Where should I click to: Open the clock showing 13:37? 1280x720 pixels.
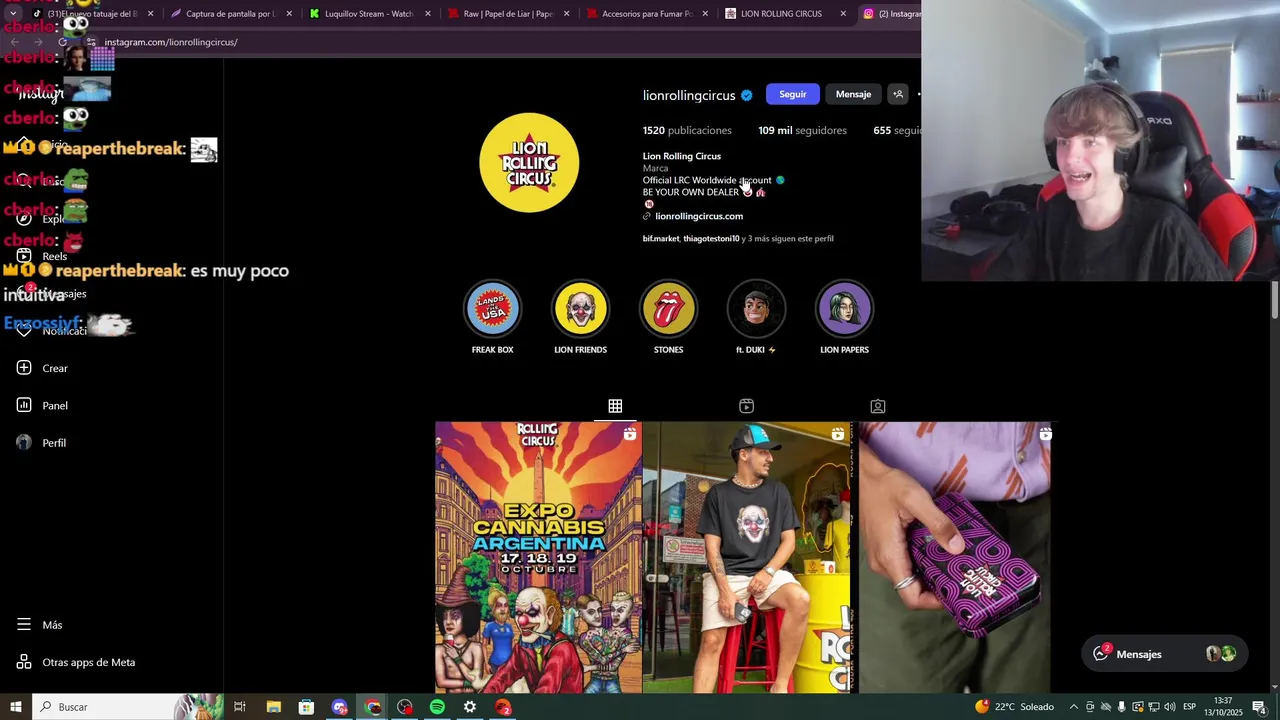[x=1224, y=706]
